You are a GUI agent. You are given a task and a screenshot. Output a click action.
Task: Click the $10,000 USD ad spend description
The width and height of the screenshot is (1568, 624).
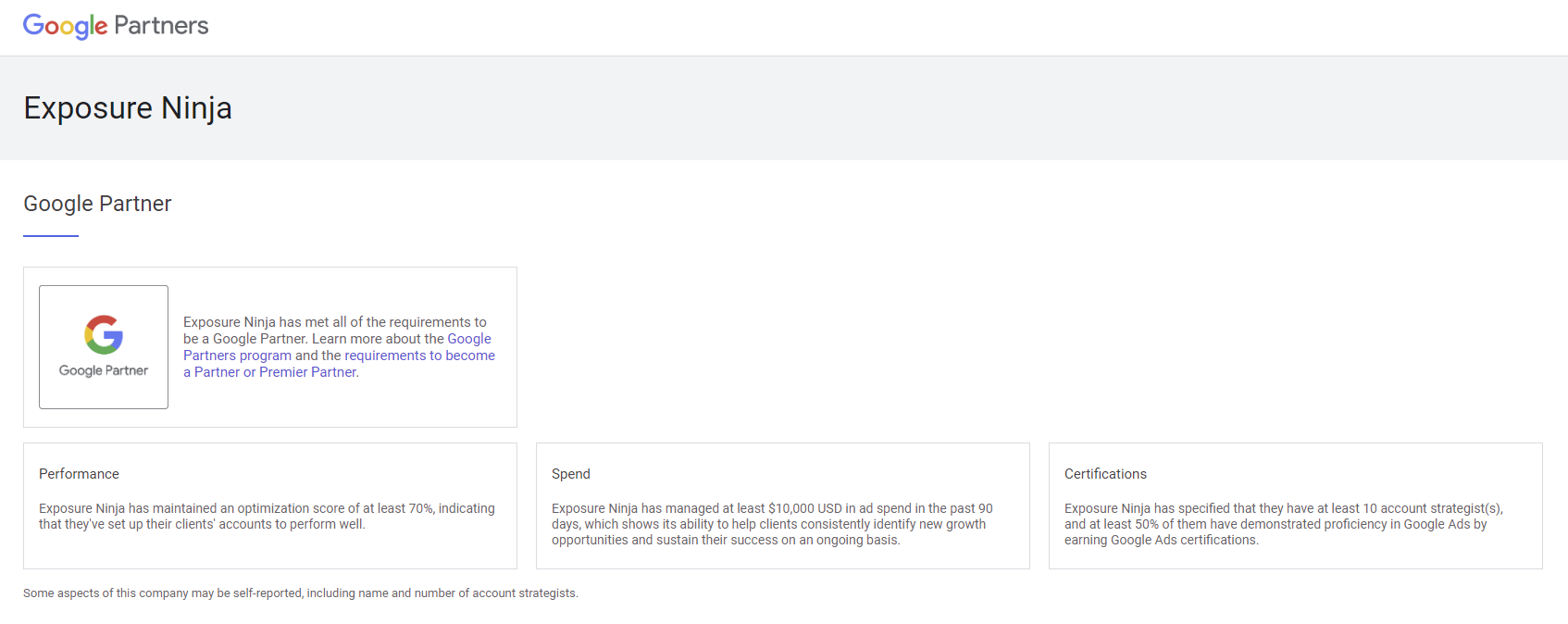(x=772, y=524)
